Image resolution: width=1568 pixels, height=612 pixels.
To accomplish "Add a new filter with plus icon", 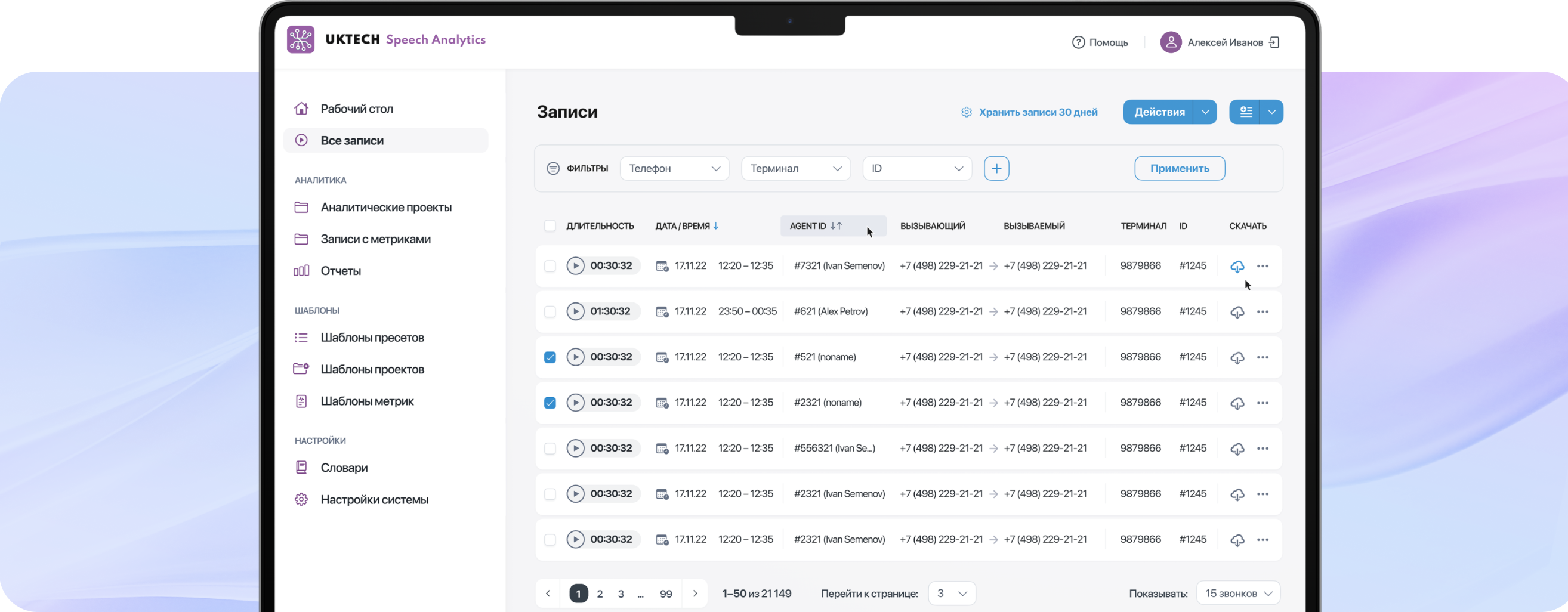I will (996, 169).
